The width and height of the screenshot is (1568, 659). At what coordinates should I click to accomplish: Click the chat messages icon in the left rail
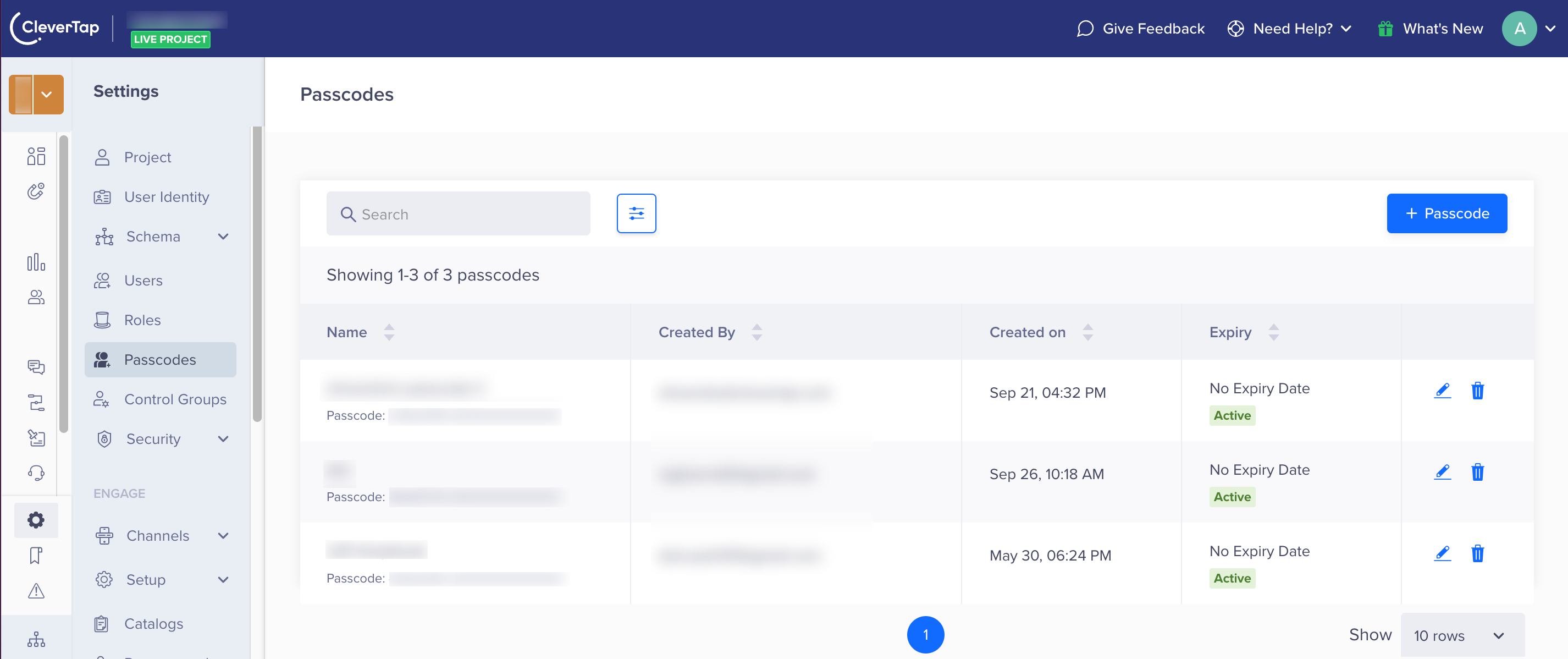[x=36, y=367]
